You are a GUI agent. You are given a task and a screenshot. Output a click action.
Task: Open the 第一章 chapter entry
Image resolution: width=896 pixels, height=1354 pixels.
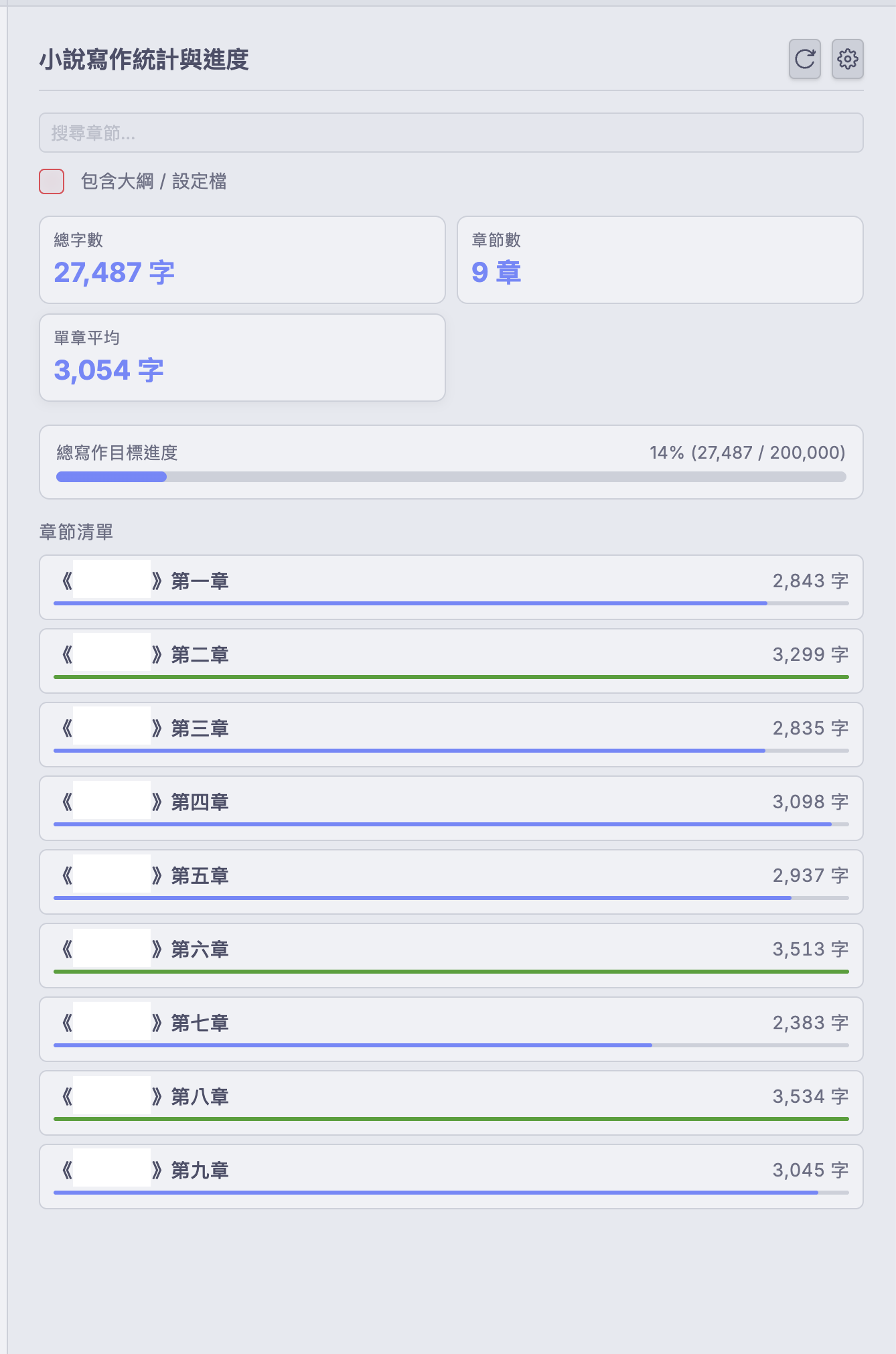(x=451, y=587)
